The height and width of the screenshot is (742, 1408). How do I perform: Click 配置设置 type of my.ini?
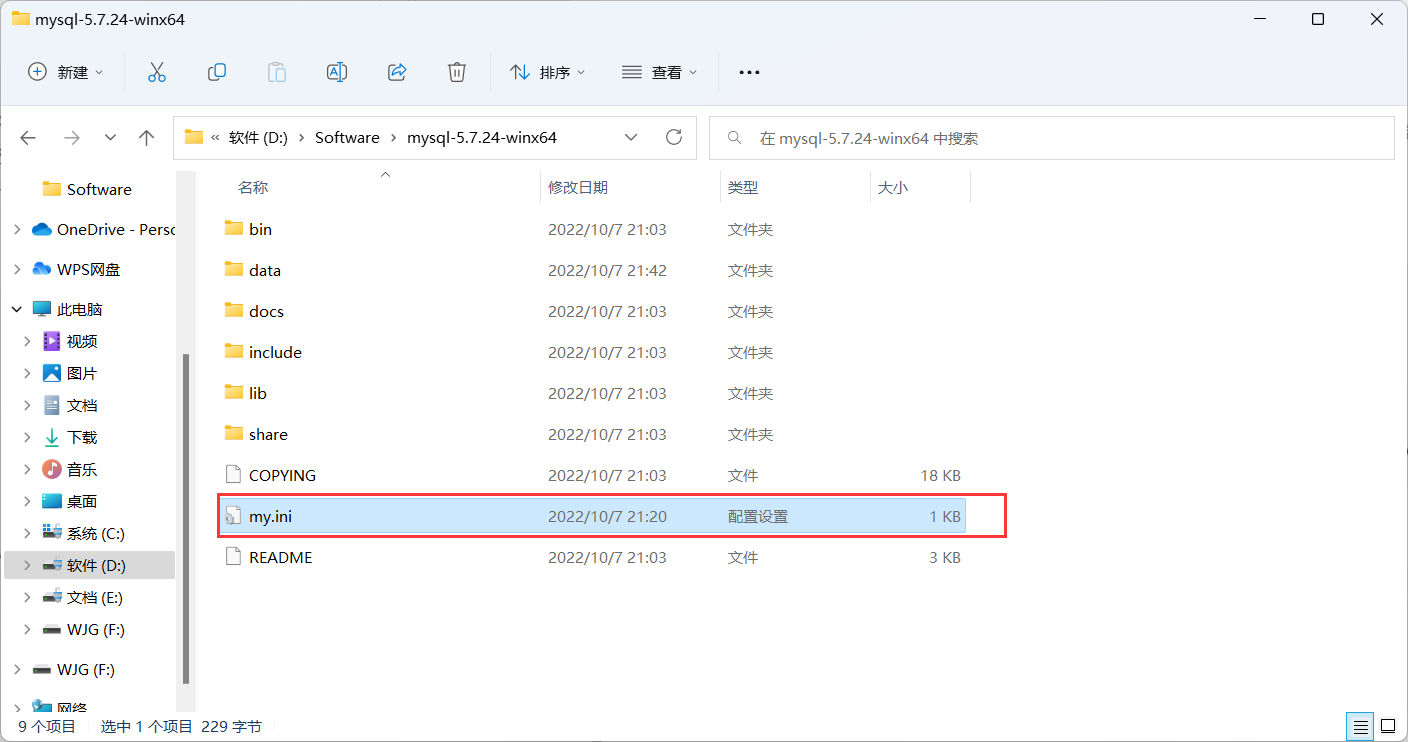[758, 516]
